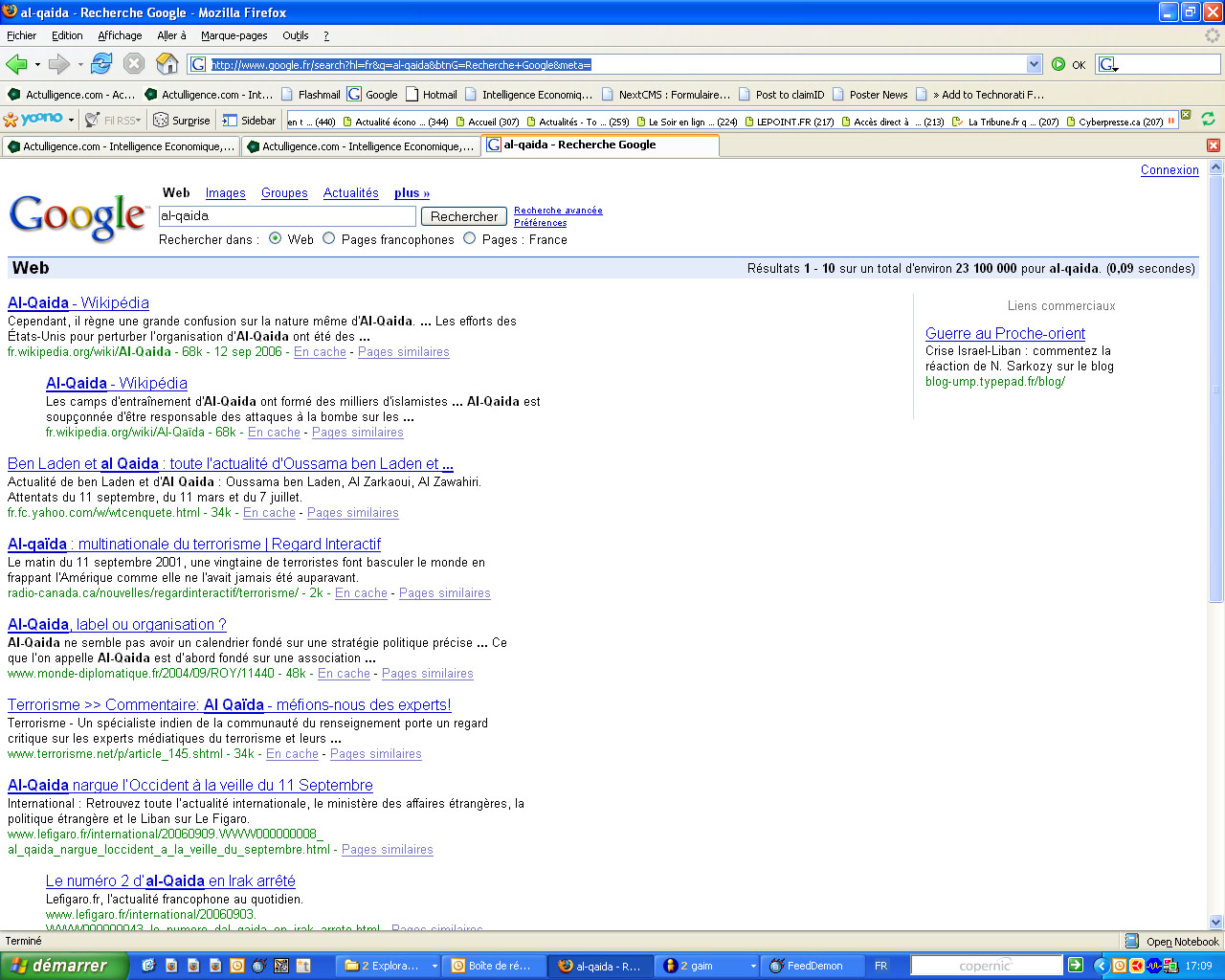Viewport: 1225px width, 980px height.
Task: Click the LEPOINT.FR (217) ticker item
Action: (x=789, y=122)
